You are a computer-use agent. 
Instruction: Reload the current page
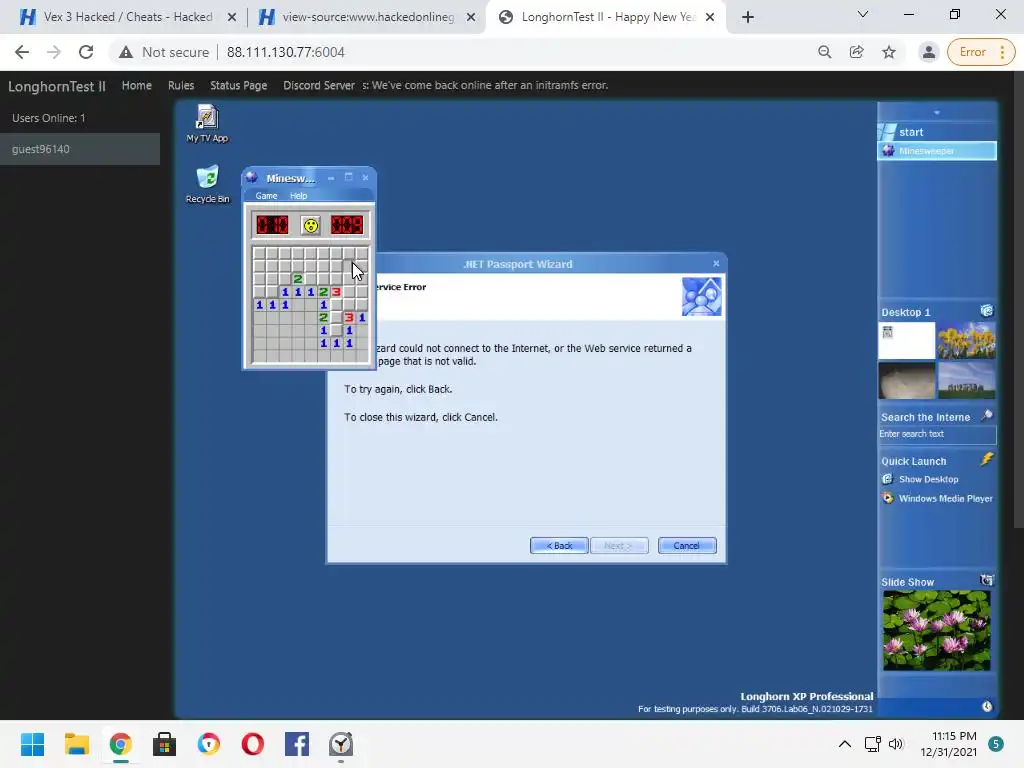[86, 52]
